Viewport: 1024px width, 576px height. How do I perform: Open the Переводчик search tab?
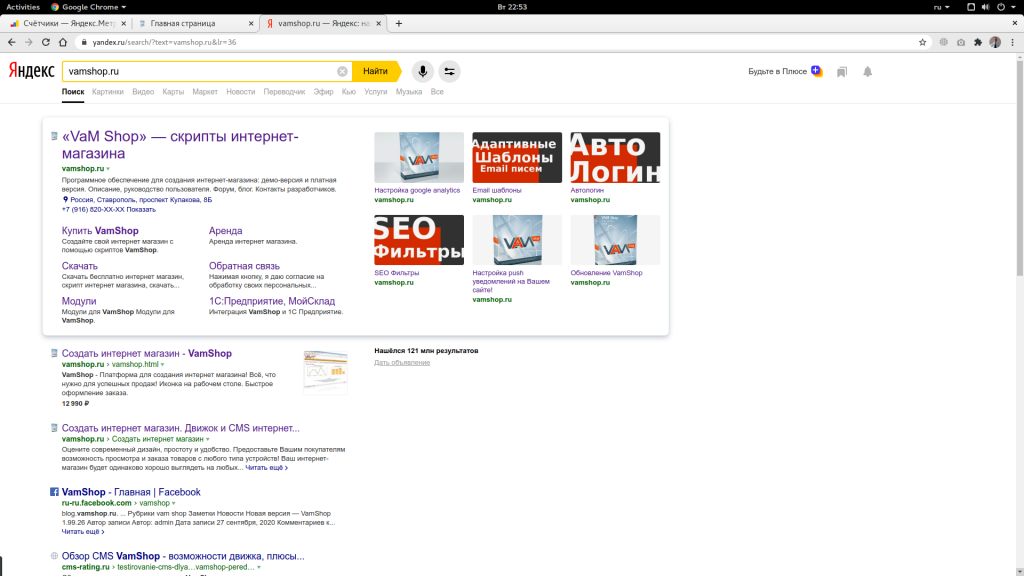284,92
